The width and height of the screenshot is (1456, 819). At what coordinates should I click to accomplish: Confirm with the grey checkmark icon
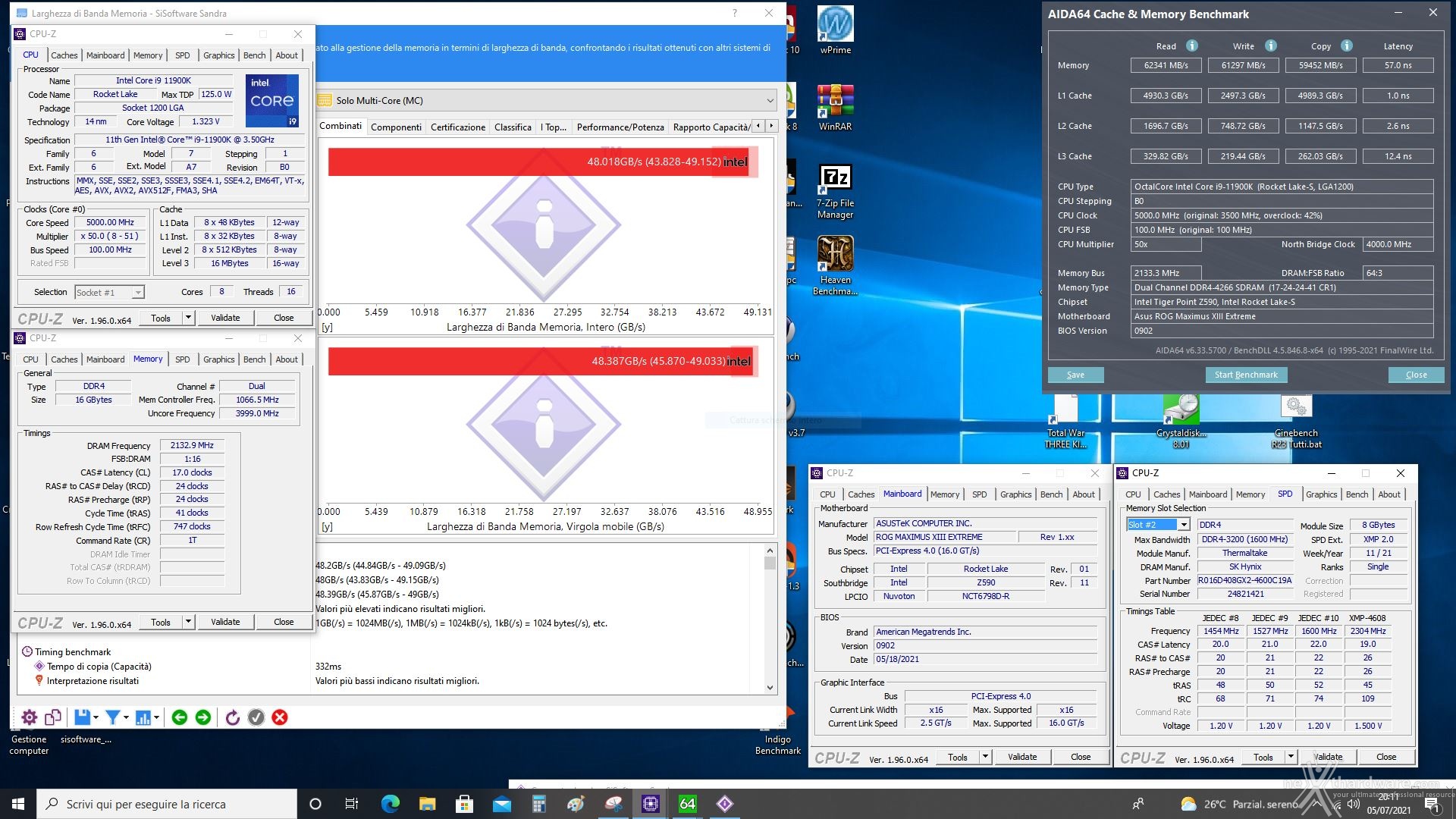[x=256, y=717]
